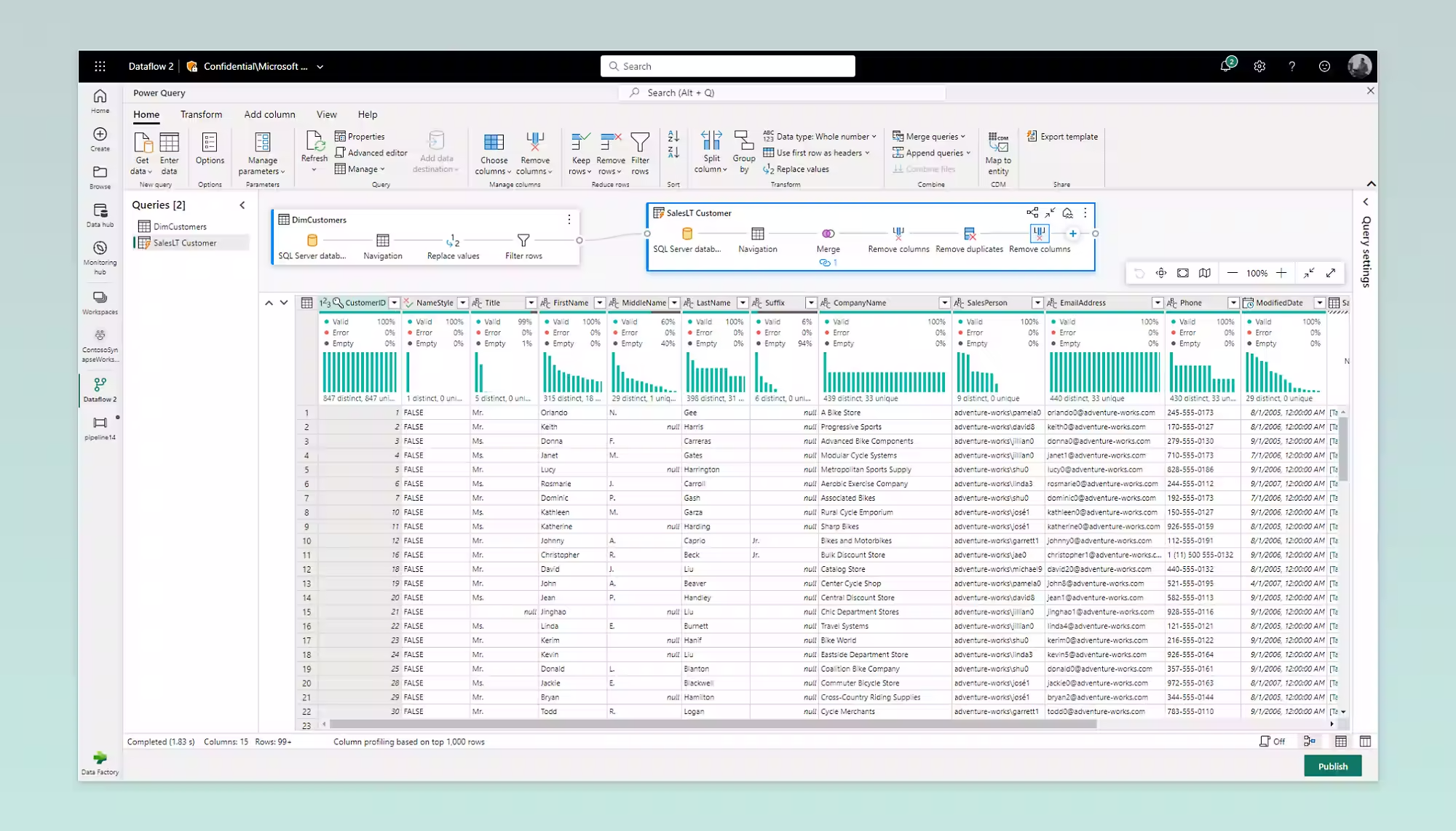This screenshot has height=831, width=1456.
Task: Open the app launcher grid
Action: tap(100, 66)
